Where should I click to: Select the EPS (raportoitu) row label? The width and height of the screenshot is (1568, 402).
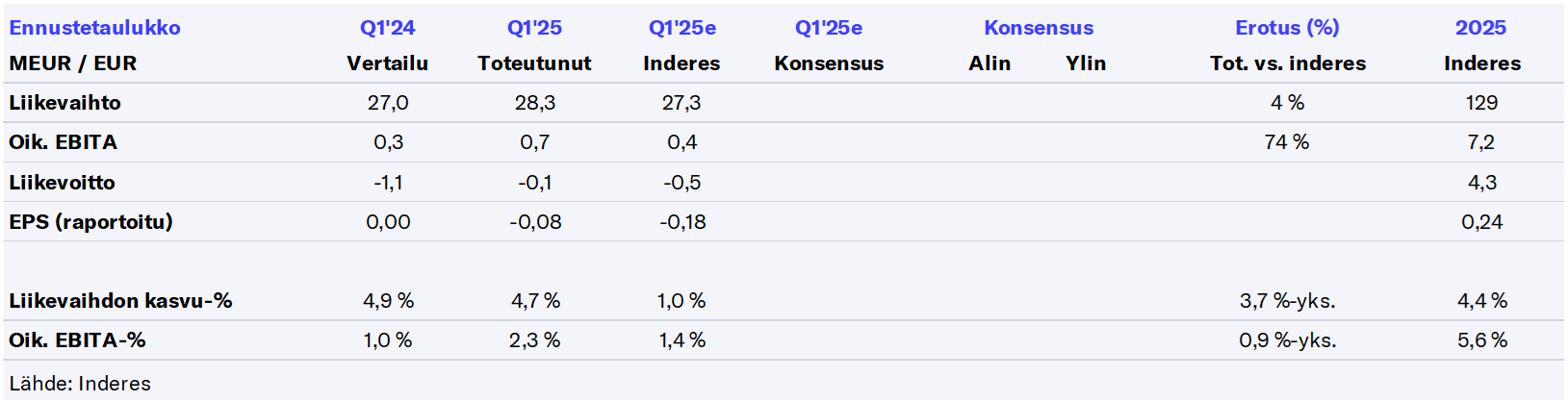(x=90, y=222)
